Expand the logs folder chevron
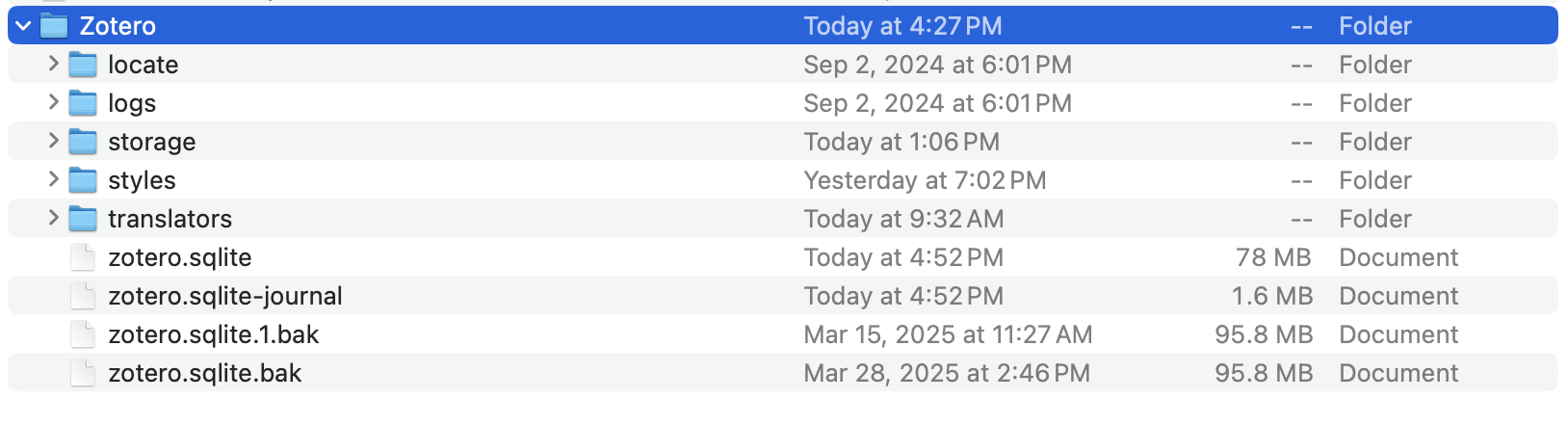This screenshot has height=426, width=1568. point(54,102)
